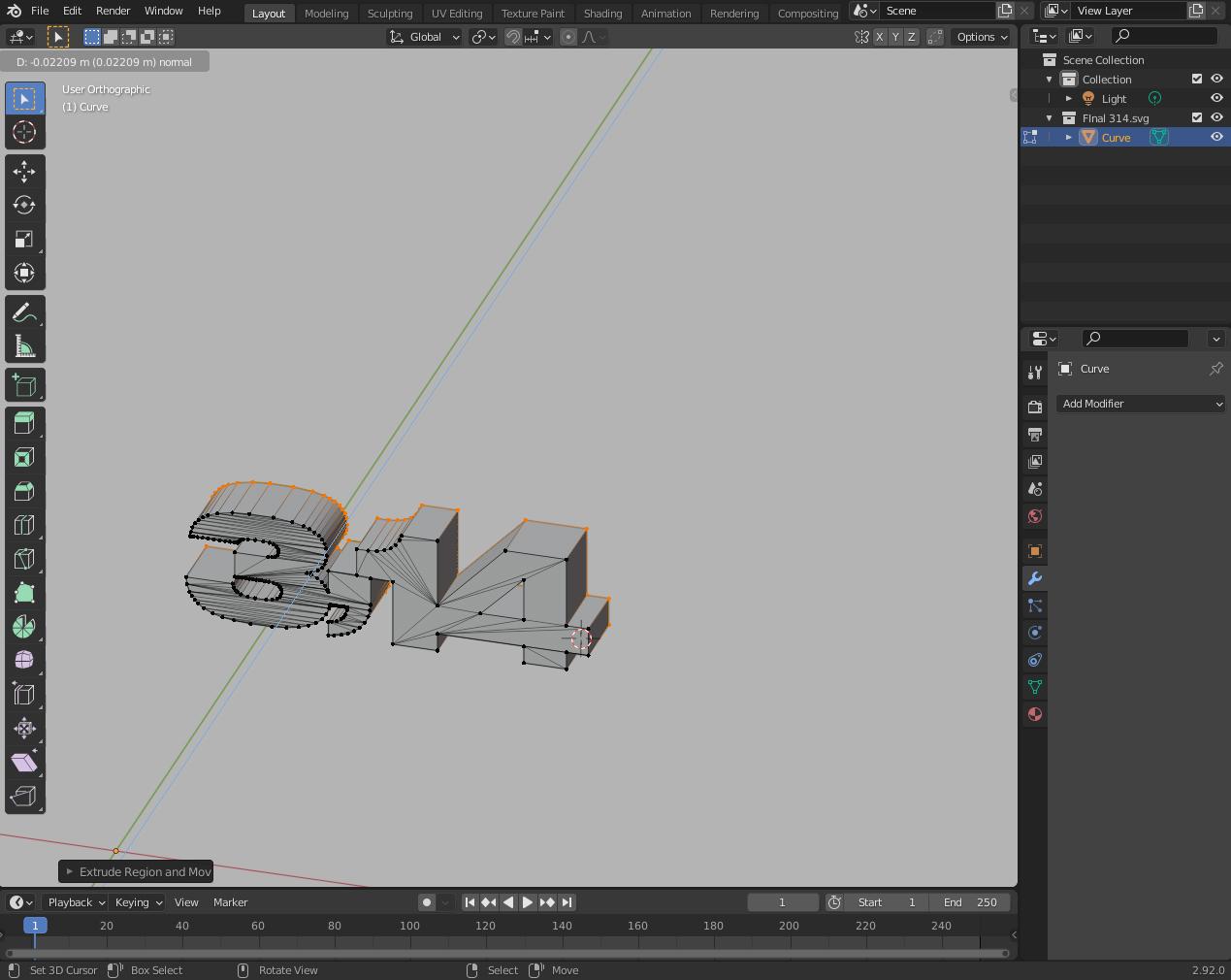Click the outliner search field

coord(1164,36)
